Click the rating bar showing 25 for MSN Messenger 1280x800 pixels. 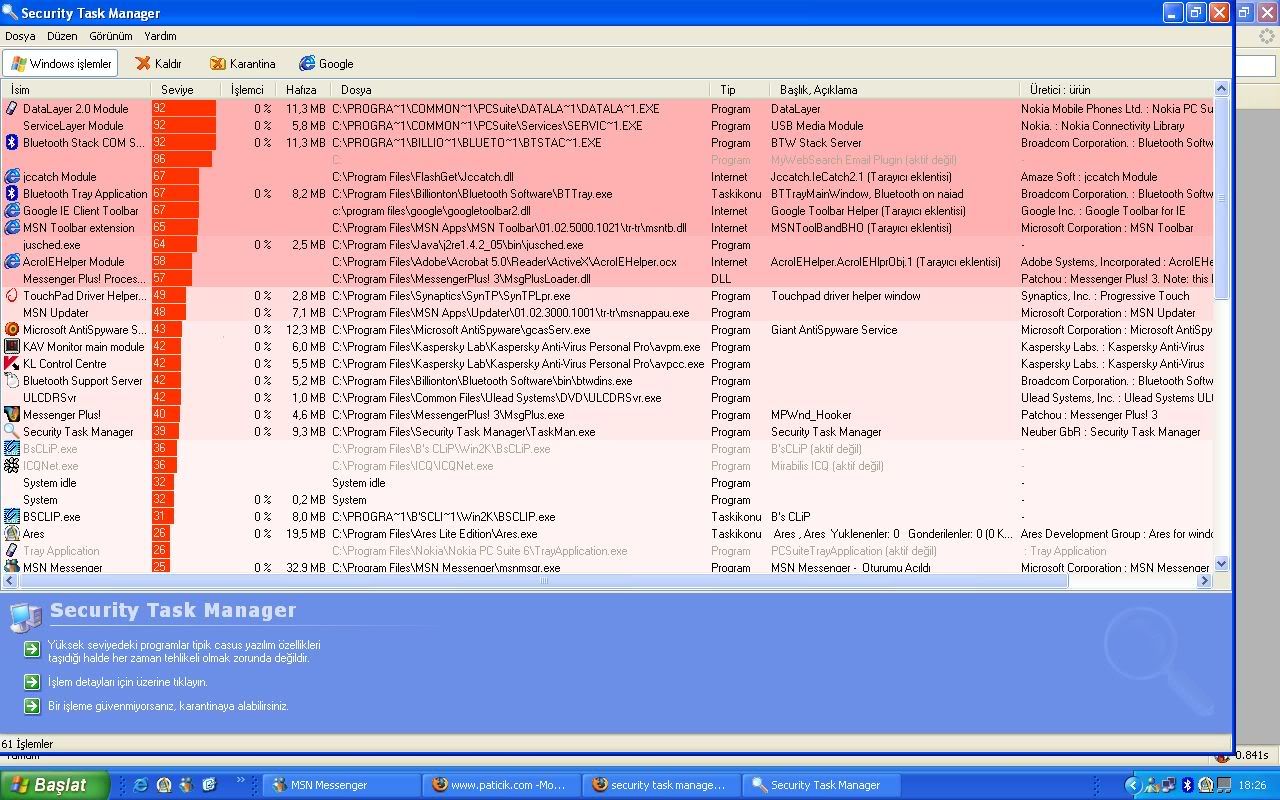pos(161,567)
